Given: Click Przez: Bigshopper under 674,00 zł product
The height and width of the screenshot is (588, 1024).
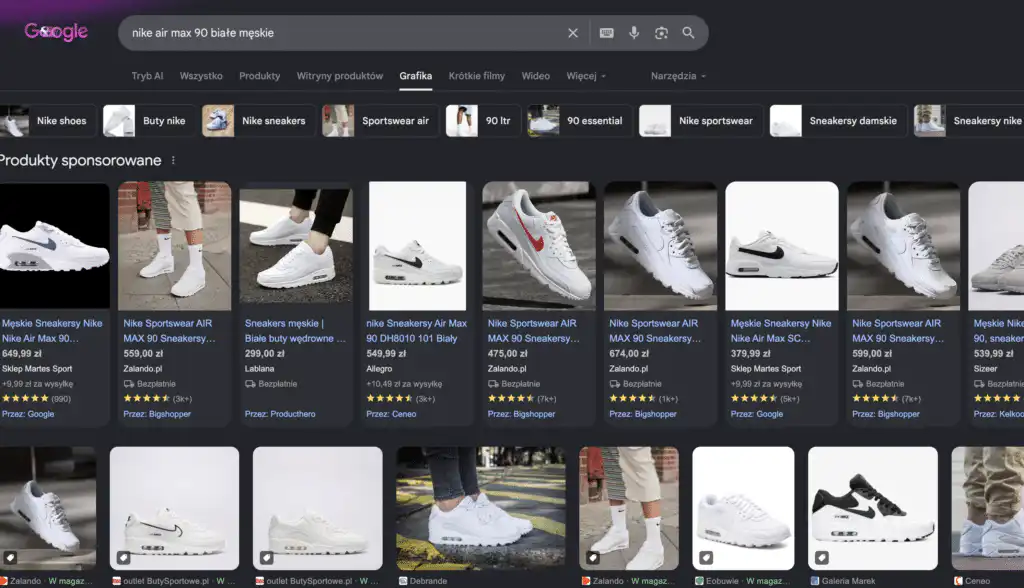Looking at the screenshot, I should (x=643, y=414).
